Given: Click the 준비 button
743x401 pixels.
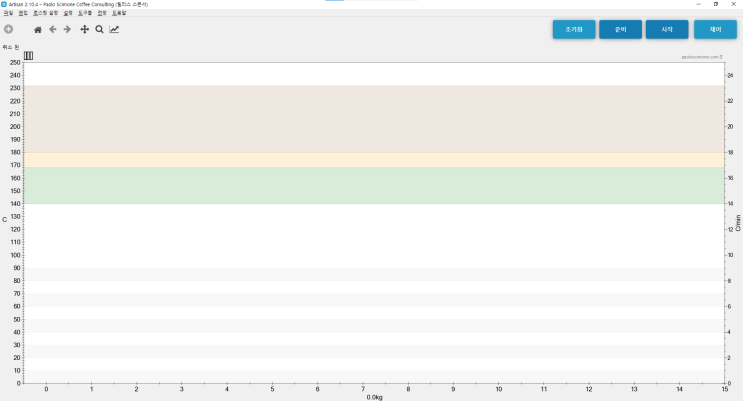Looking at the screenshot, I should (621, 29).
